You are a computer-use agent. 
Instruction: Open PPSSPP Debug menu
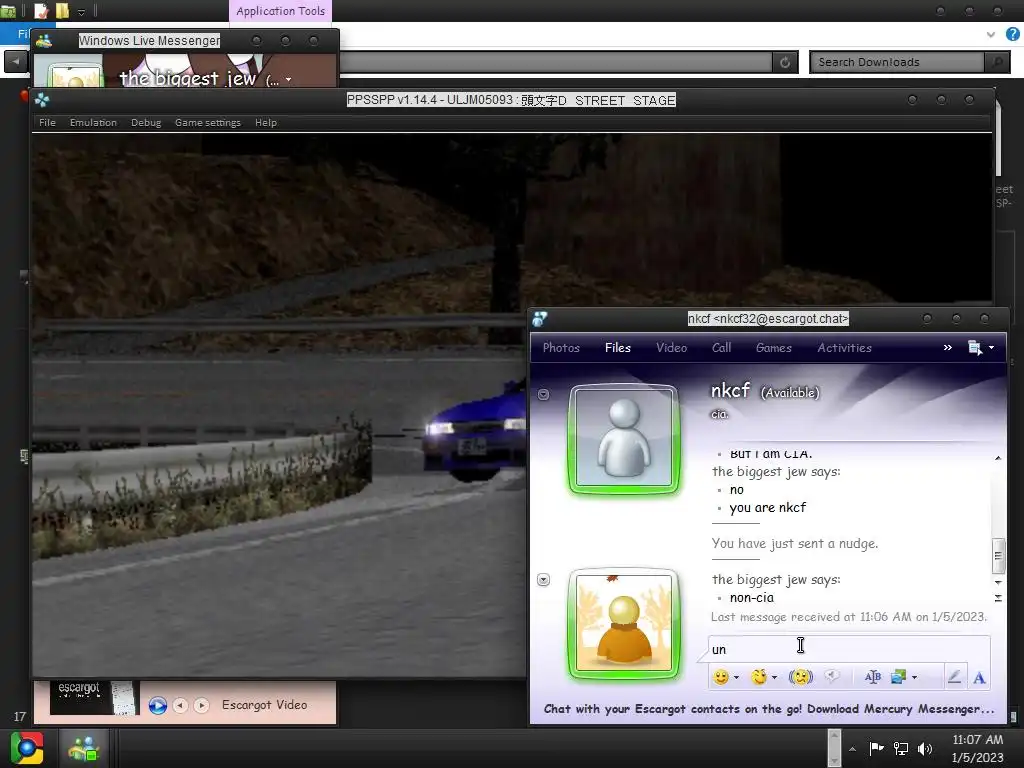[x=146, y=123]
